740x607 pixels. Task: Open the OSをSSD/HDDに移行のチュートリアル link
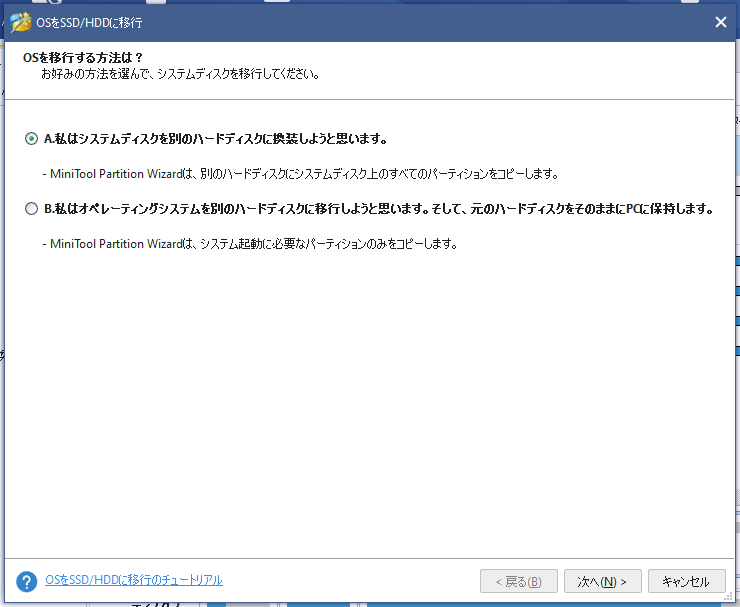coord(134,580)
